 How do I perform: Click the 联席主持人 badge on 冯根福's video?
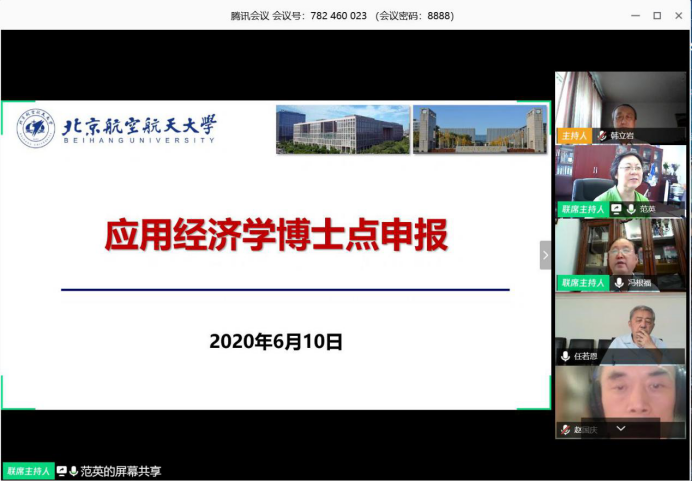[583, 283]
